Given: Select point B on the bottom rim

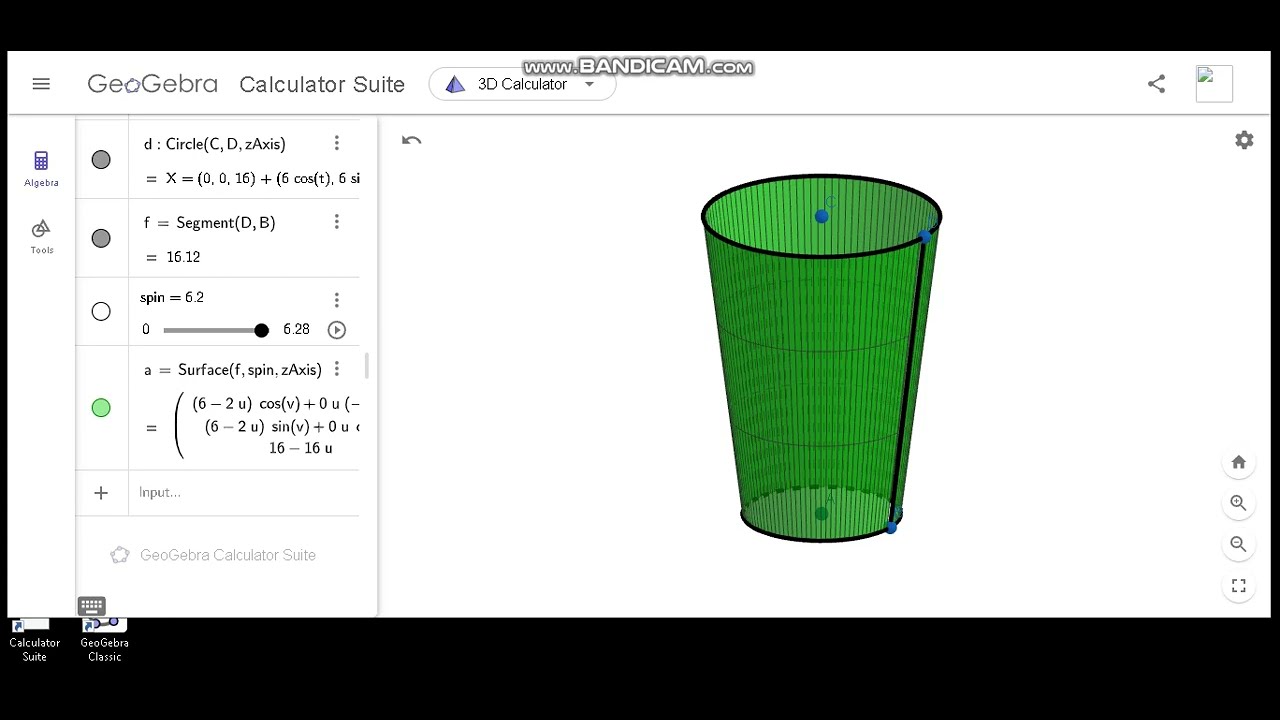Looking at the screenshot, I should 891,527.
